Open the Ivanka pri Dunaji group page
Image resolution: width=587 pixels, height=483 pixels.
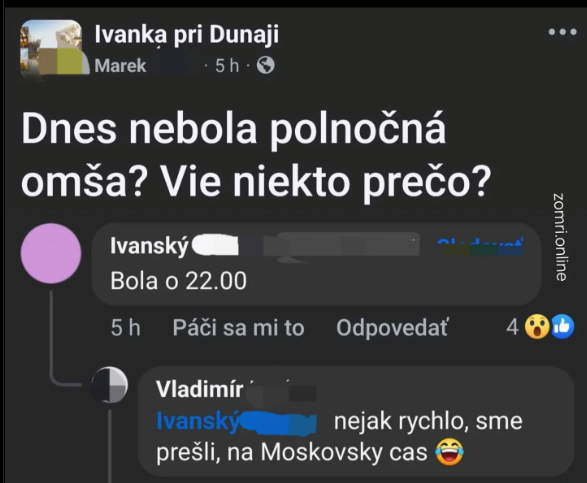tap(186, 34)
